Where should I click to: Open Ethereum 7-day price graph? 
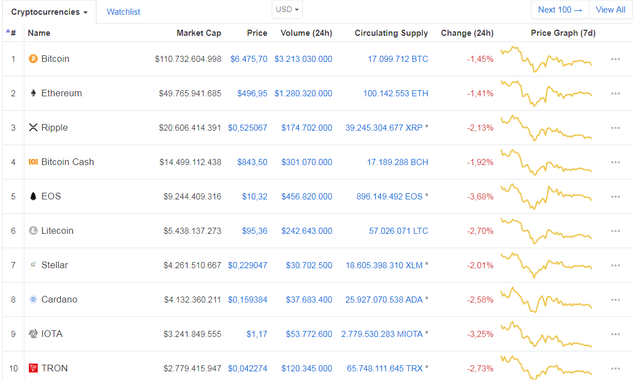tap(546, 93)
